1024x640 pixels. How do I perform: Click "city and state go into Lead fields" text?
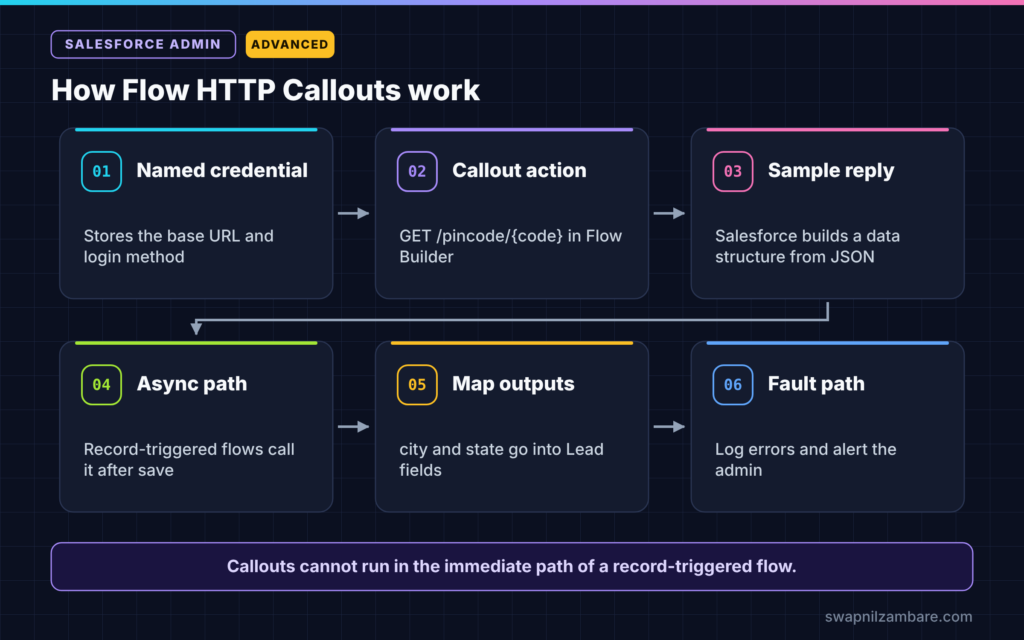(x=502, y=460)
